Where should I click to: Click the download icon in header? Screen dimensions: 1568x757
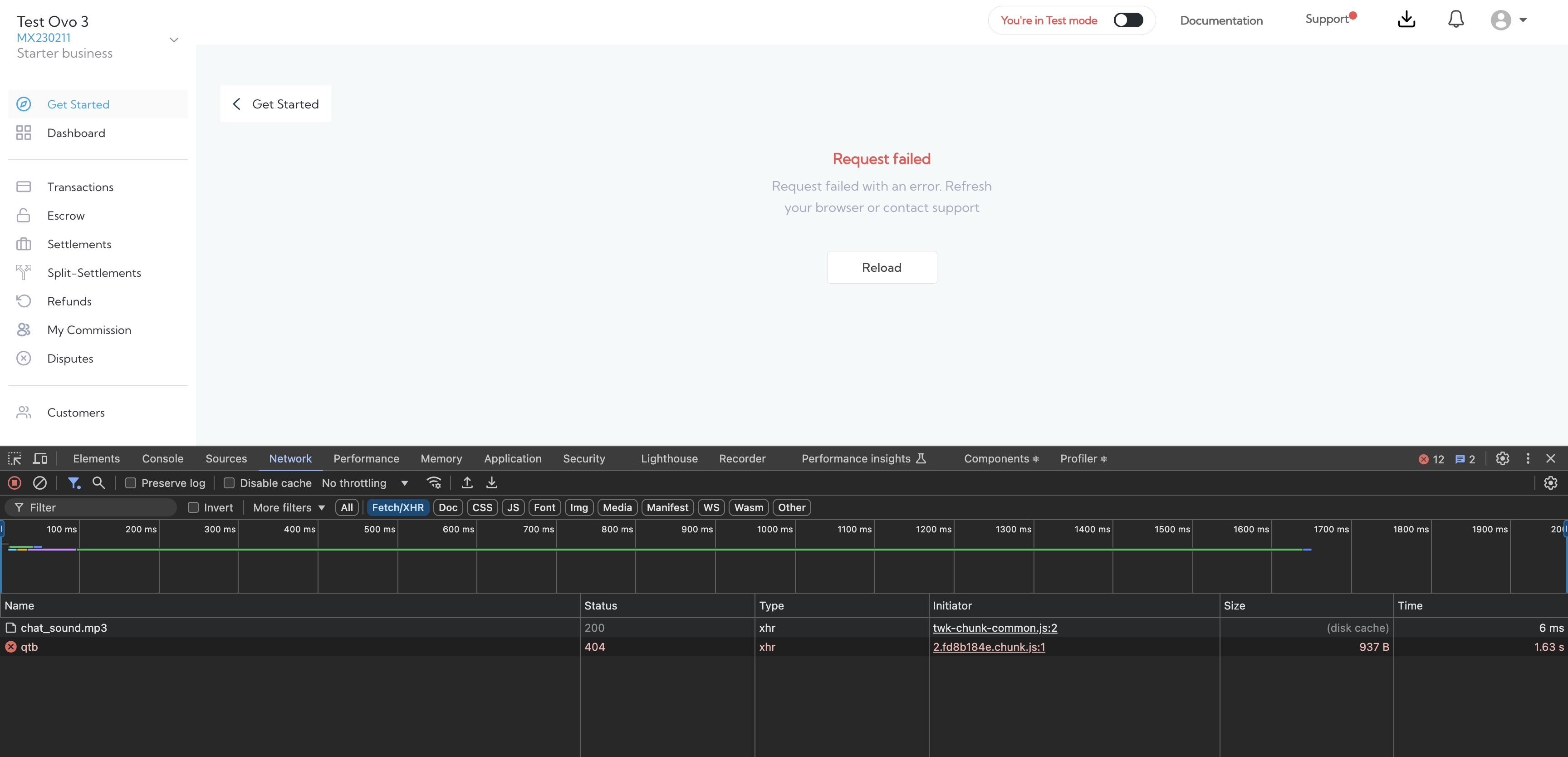point(1406,20)
